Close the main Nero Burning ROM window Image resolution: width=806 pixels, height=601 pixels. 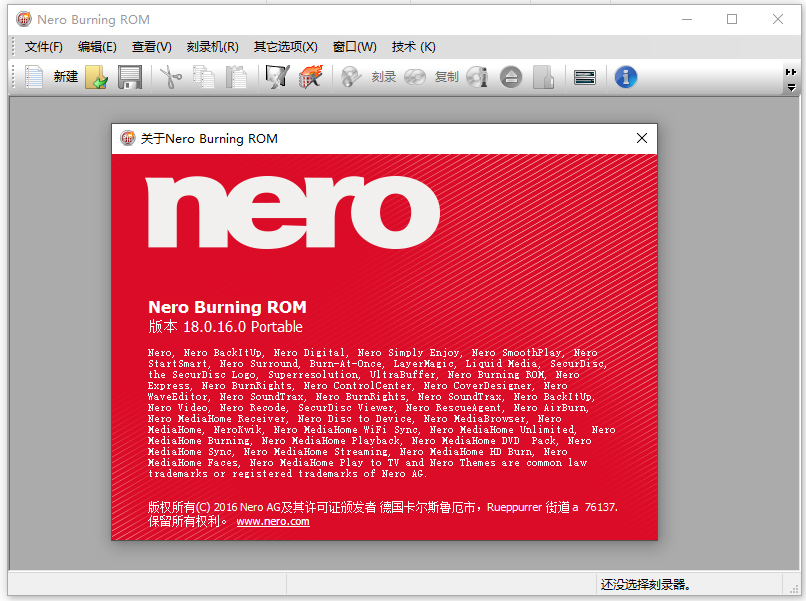click(x=778, y=20)
